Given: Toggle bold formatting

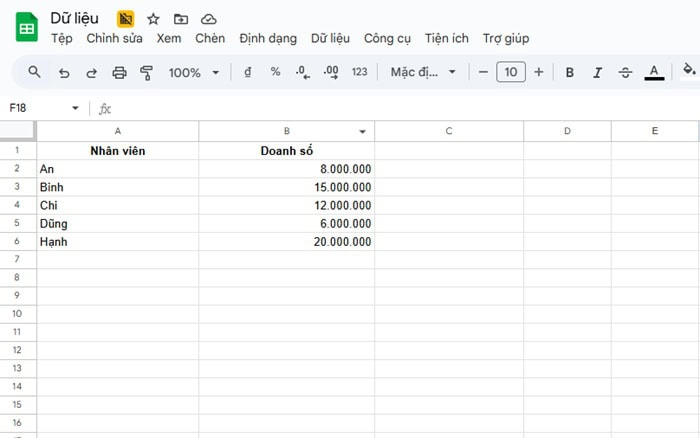Looking at the screenshot, I should pos(570,72).
